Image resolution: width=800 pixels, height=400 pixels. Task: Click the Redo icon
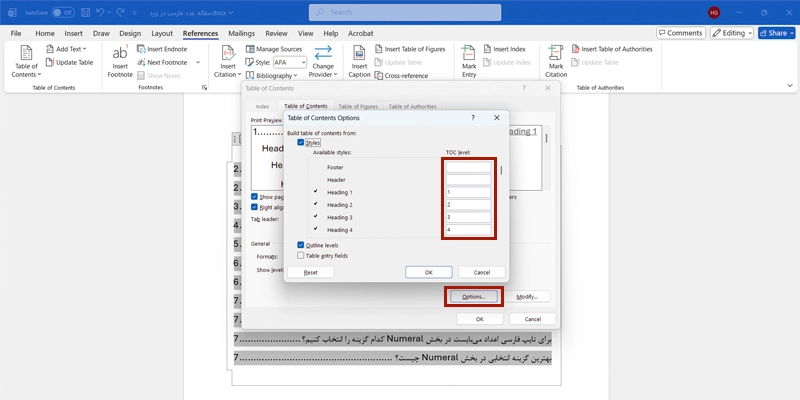point(120,12)
